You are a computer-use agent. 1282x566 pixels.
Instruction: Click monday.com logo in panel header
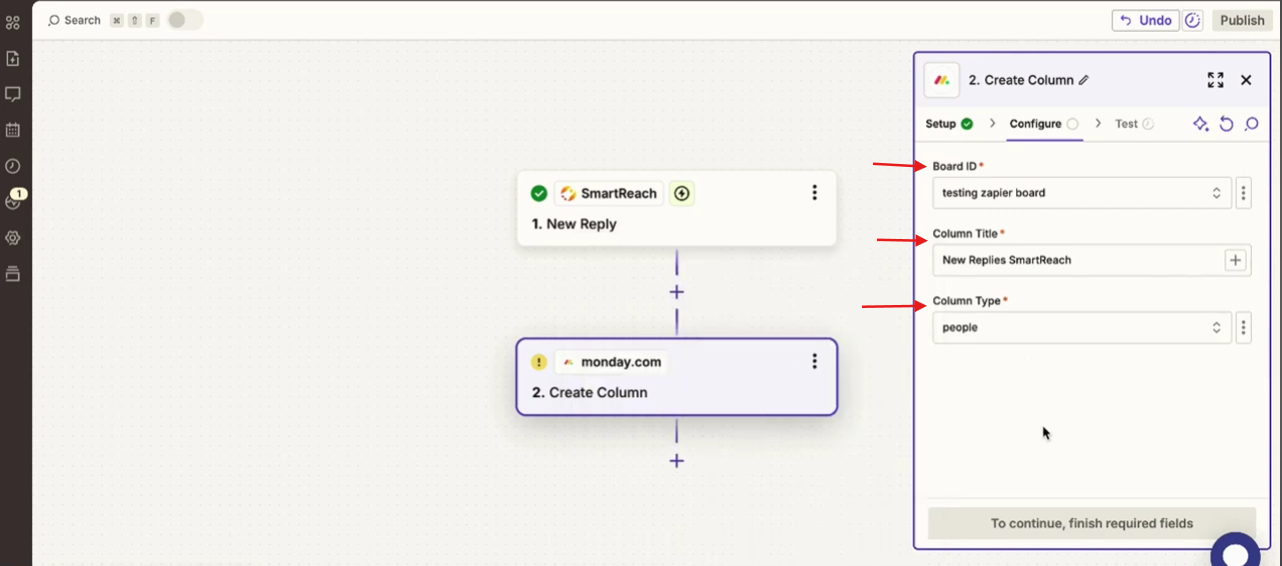[942, 80]
